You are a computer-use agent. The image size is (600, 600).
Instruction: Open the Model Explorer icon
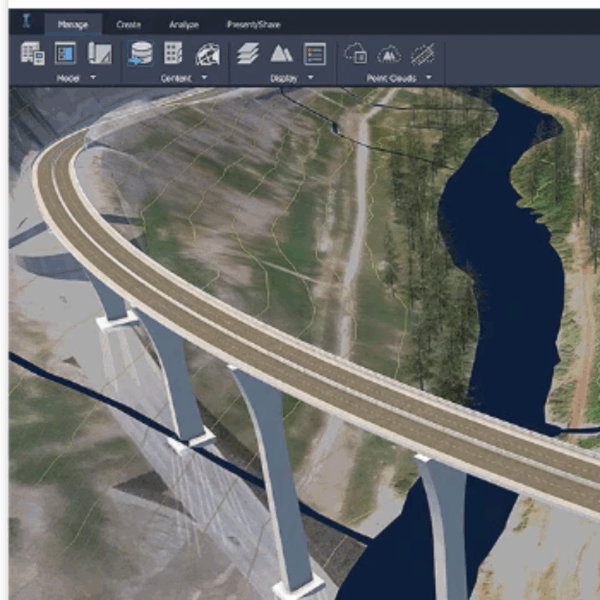click(32, 54)
